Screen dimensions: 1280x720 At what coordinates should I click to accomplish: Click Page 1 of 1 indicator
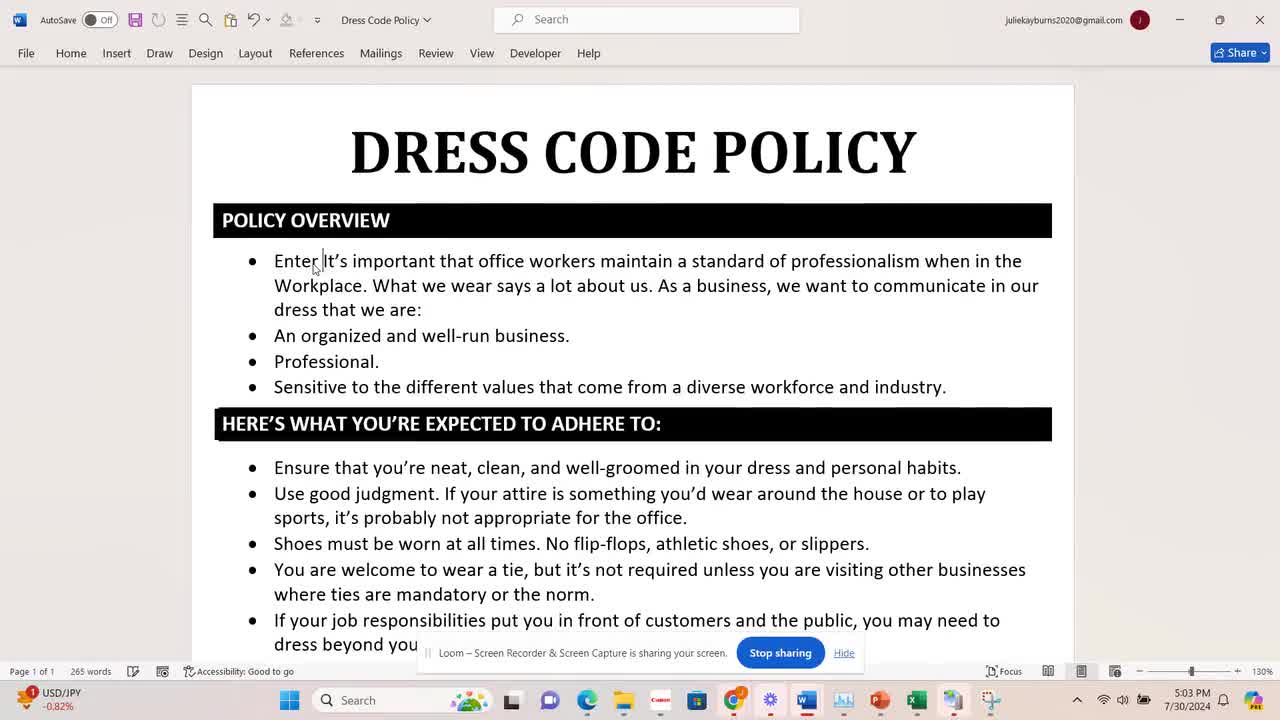pos(32,671)
